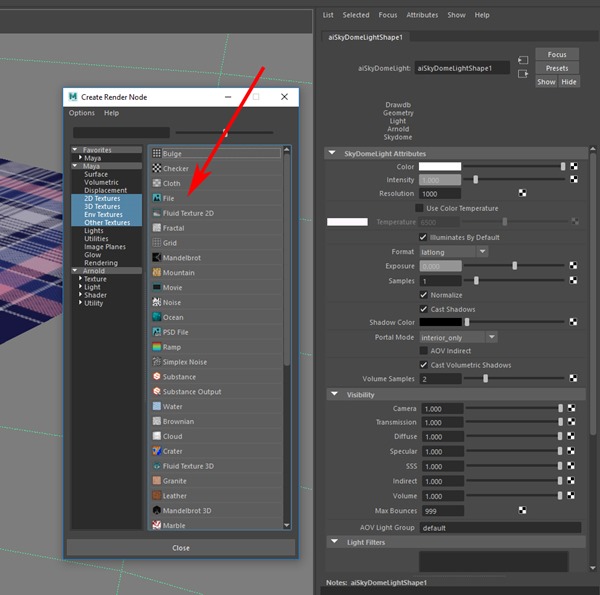Open the List menu in Attribute Editor

point(328,15)
